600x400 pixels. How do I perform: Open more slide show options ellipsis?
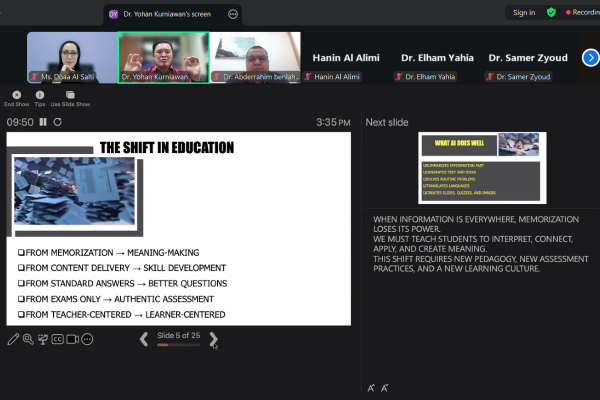point(87,339)
